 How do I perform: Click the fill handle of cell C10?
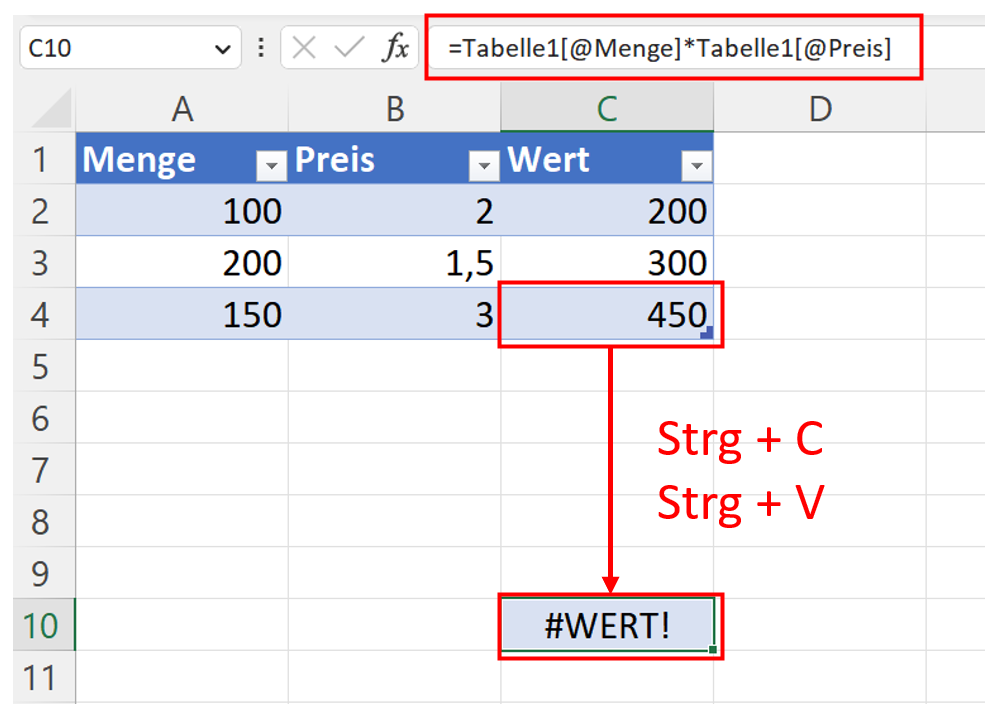[x=713, y=650]
